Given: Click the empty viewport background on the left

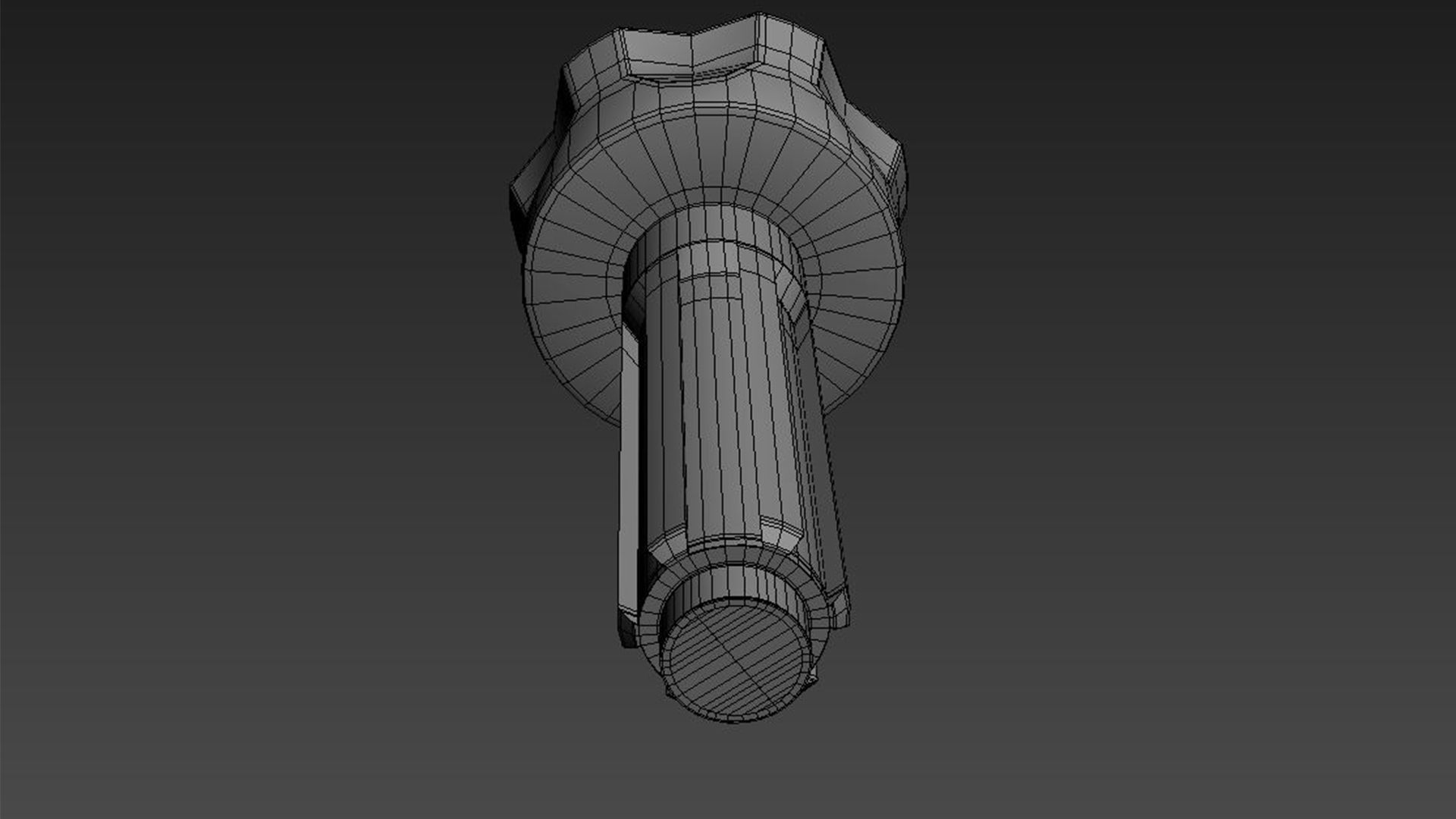Looking at the screenshot, I should [x=227, y=409].
